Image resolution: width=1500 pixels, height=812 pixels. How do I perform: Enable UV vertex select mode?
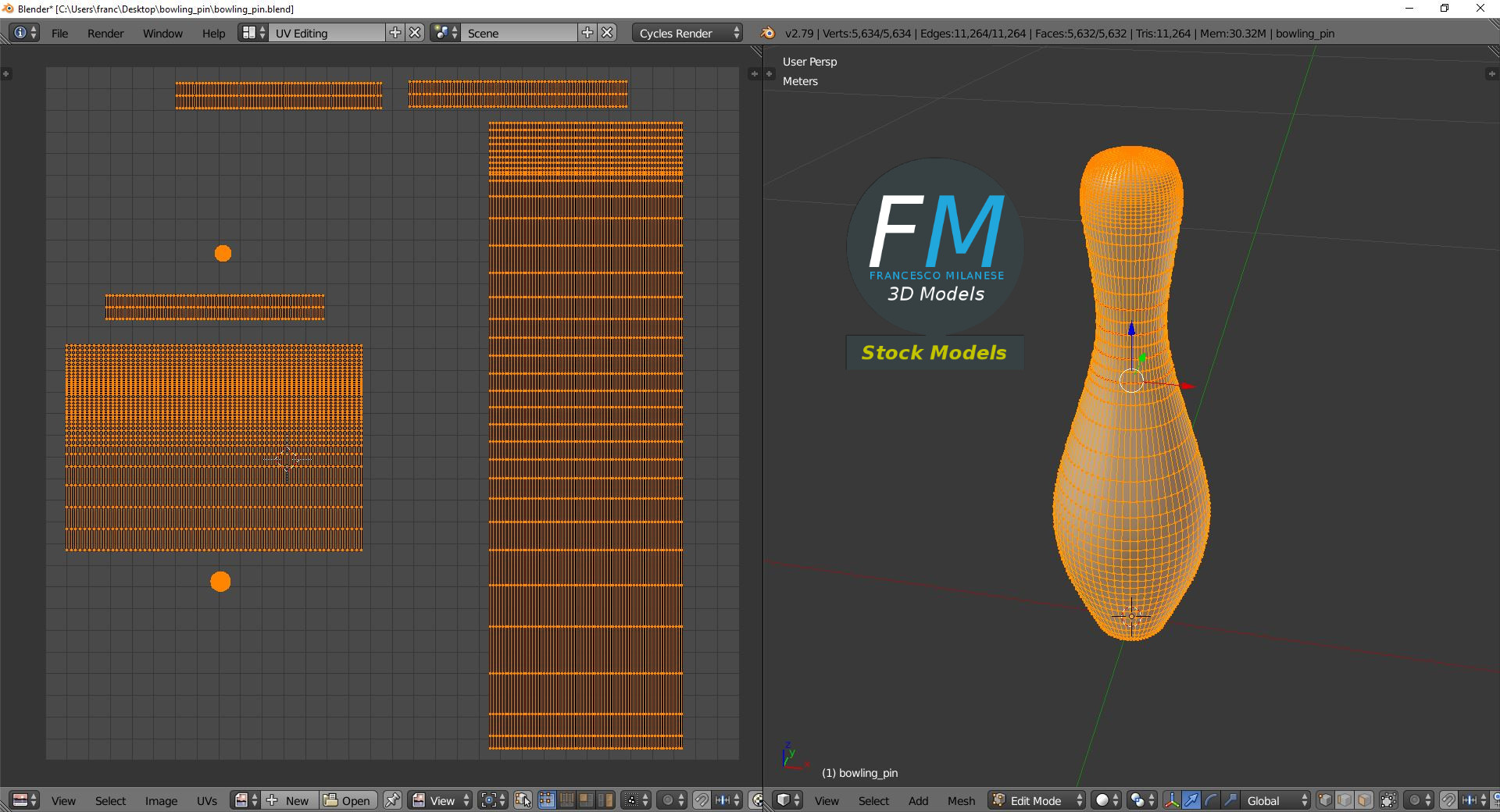546,800
